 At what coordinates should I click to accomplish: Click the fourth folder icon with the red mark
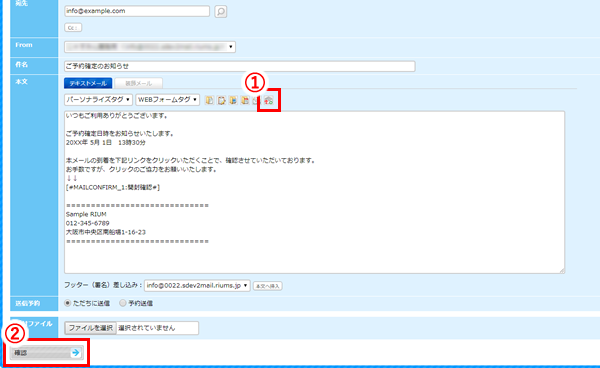point(245,100)
